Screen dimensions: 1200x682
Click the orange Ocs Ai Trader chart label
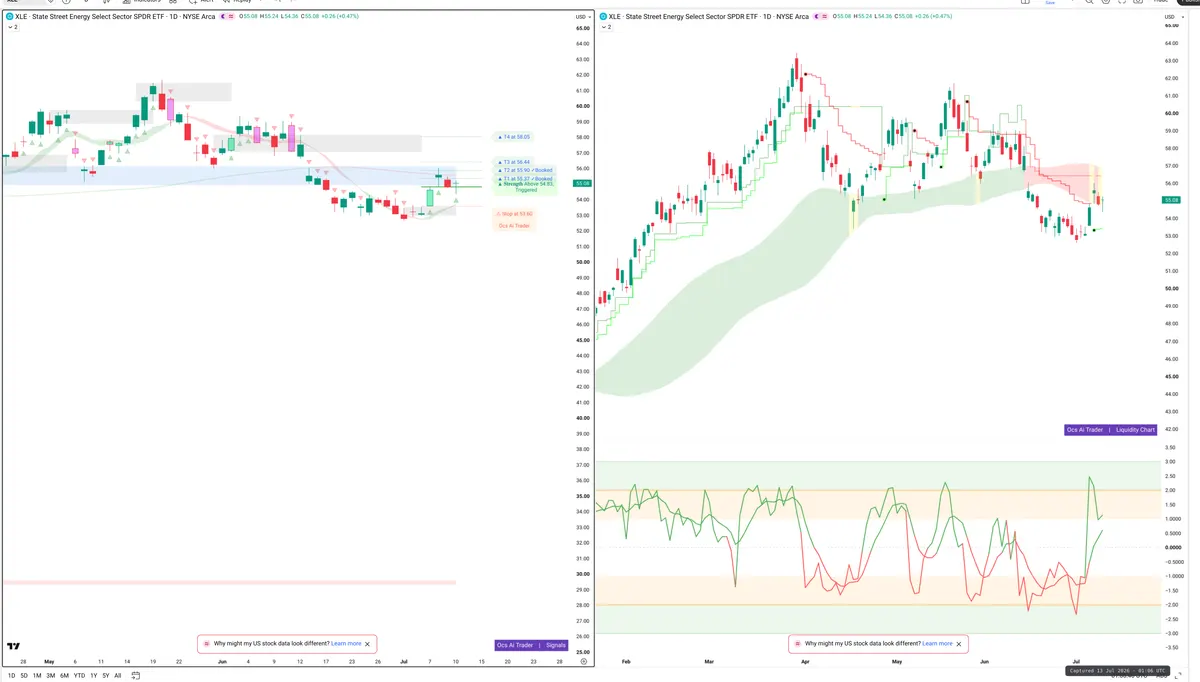pyautogui.click(x=514, y=226)
